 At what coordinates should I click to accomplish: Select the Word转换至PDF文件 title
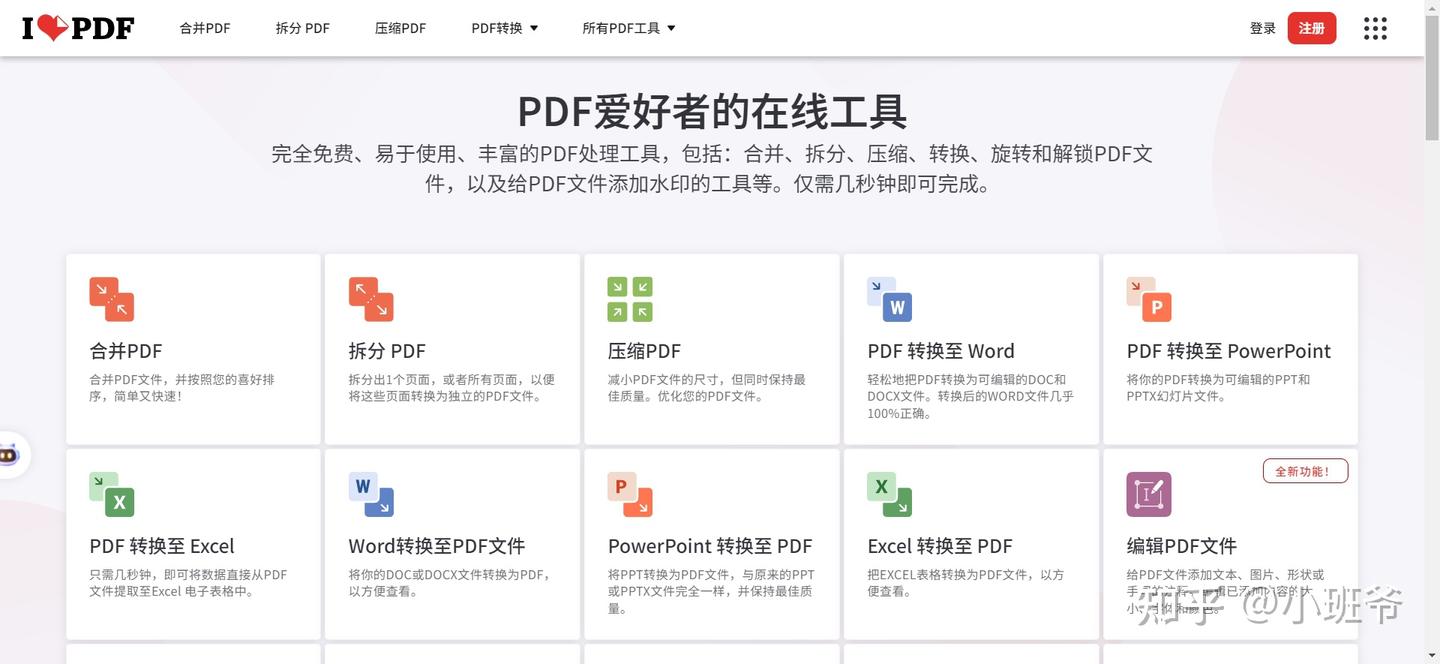click(437, 546)
